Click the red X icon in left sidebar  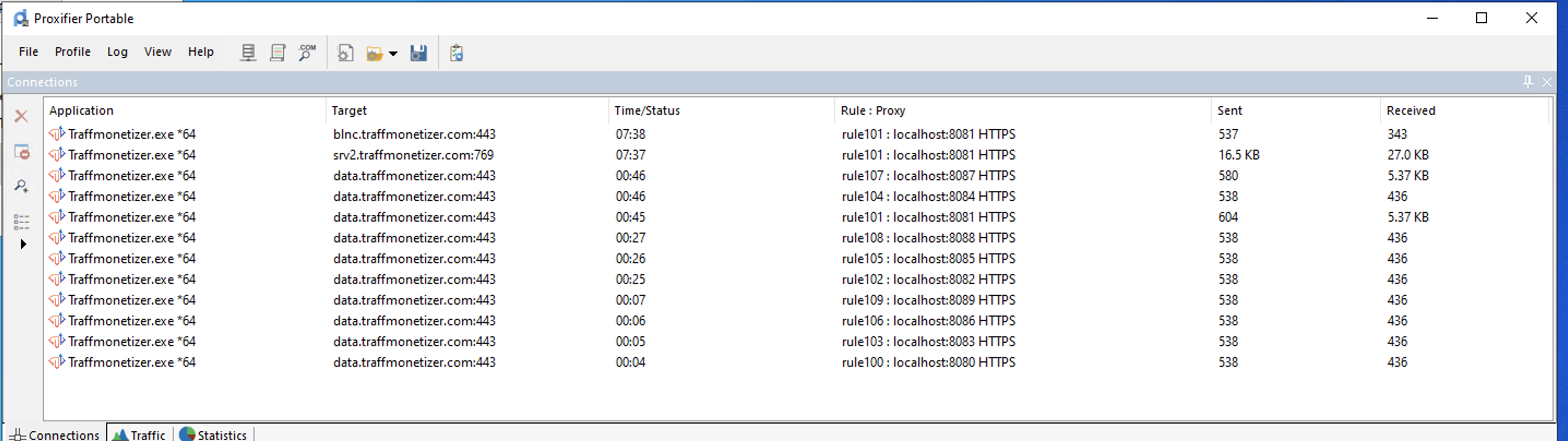tap(21, 116)
